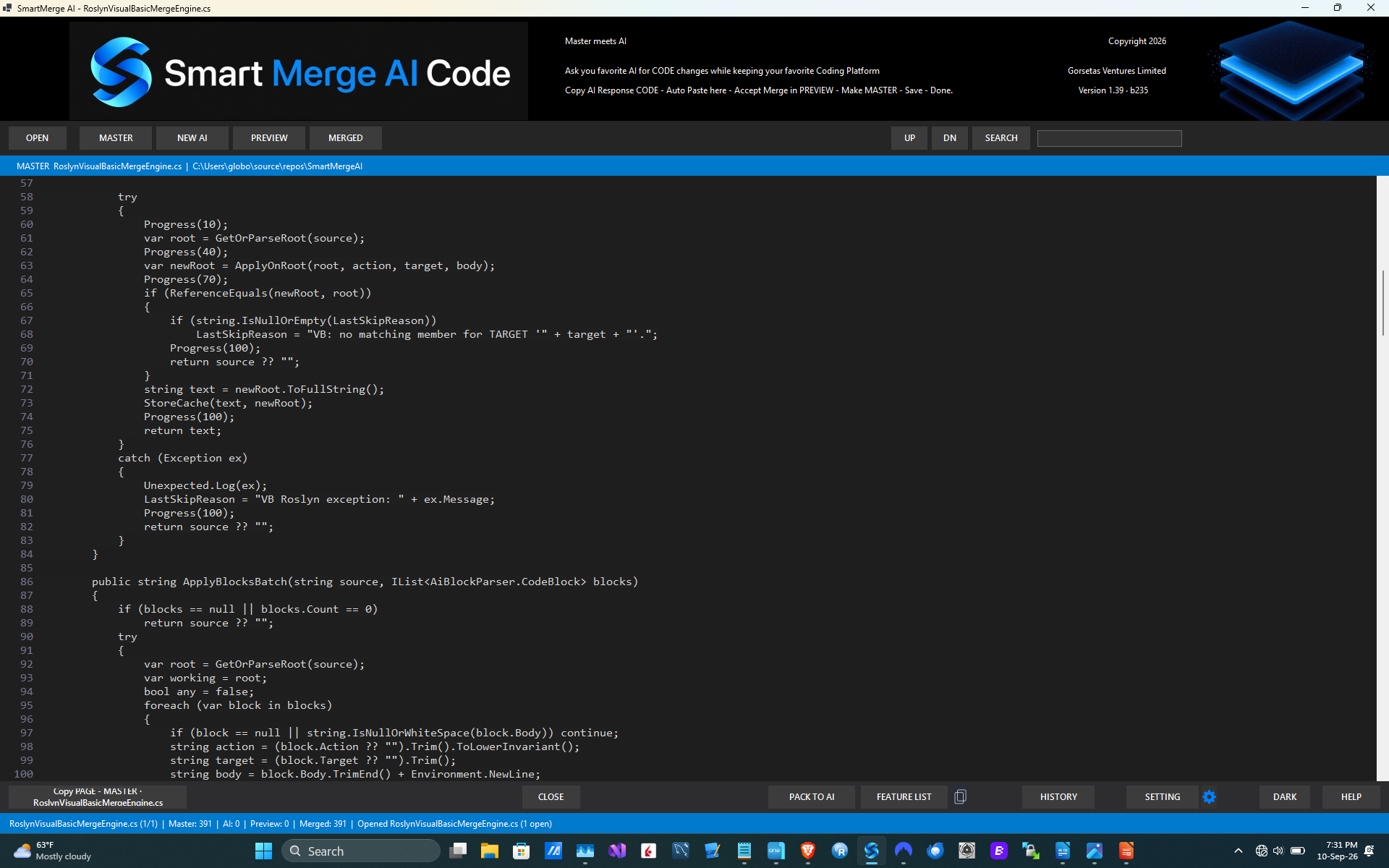The image size is (1389, 868).
Task: Click the SETTING button
Action: 1163,796
